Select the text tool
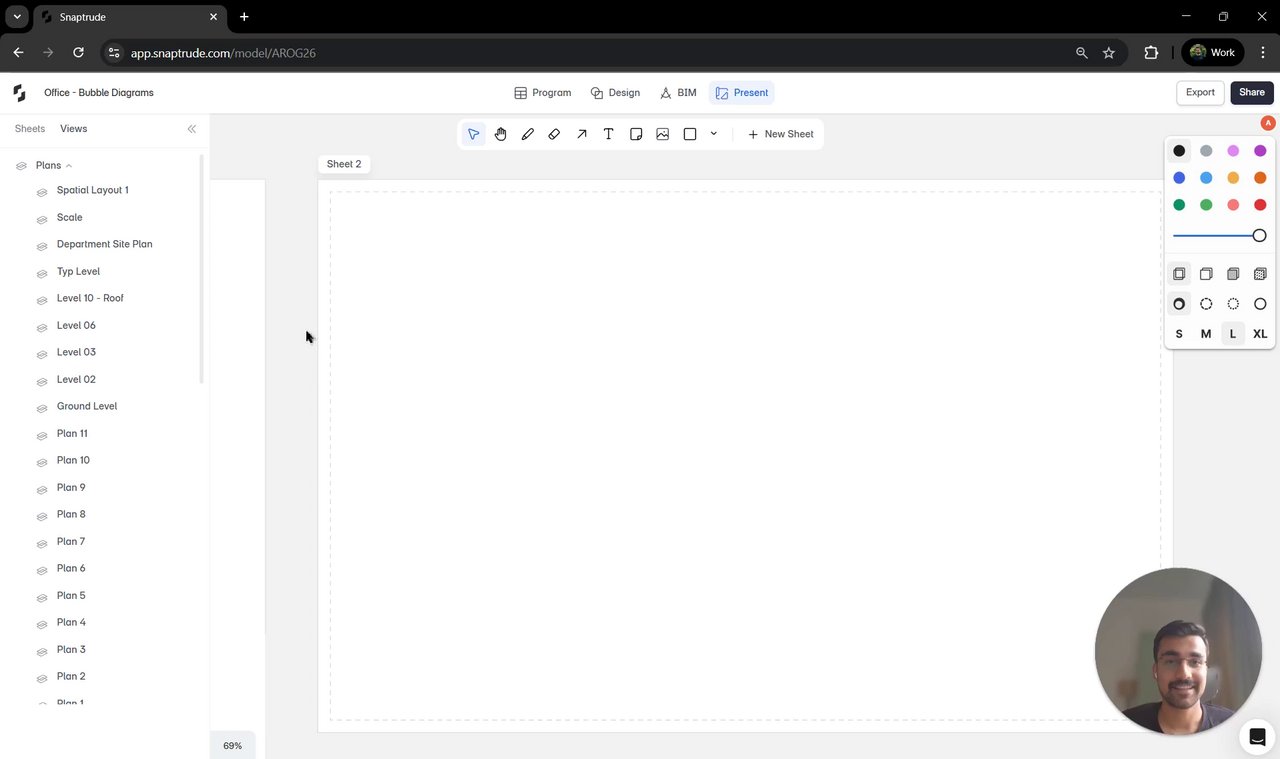This screenshot has width=1280, height=759. [x=608, y=134]
